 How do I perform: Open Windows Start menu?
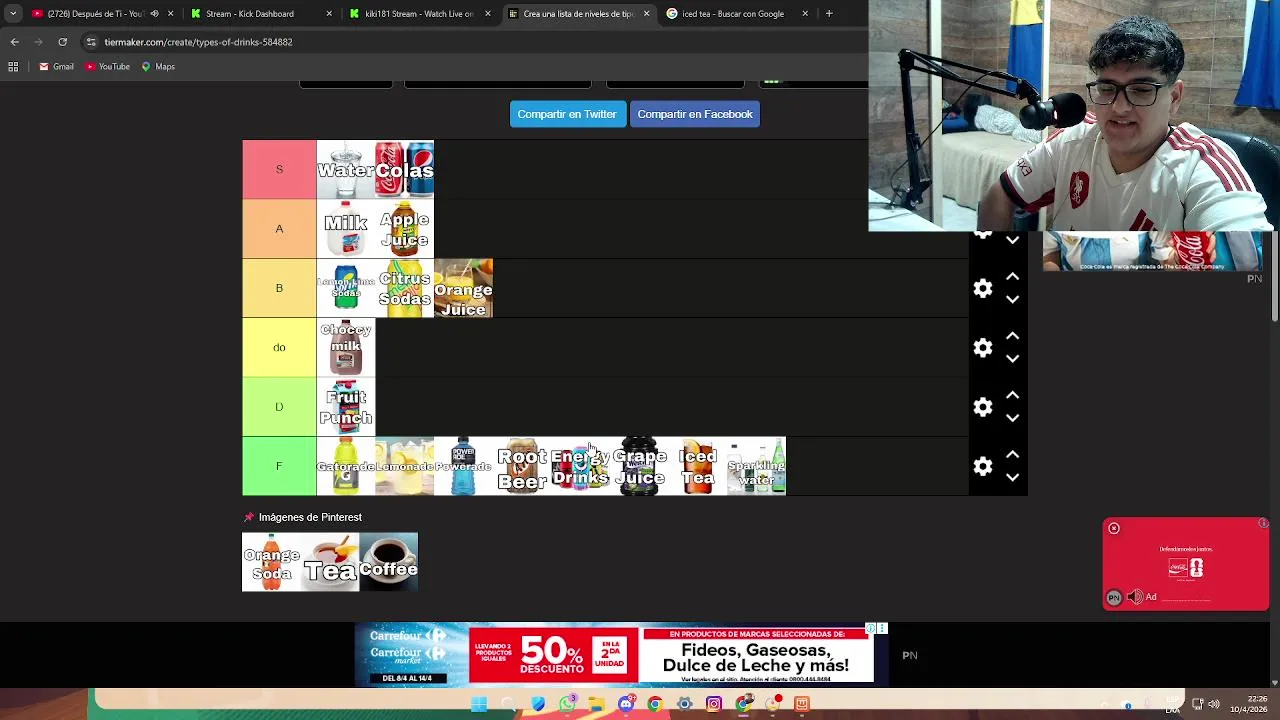click(479, 704)
